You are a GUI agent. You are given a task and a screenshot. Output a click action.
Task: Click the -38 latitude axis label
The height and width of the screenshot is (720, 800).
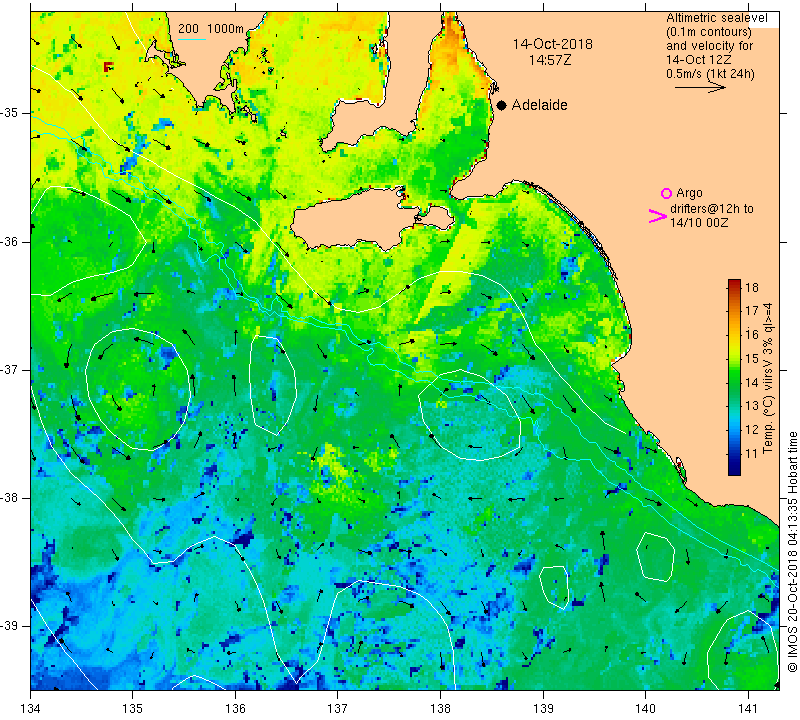[x=10, y=498]
